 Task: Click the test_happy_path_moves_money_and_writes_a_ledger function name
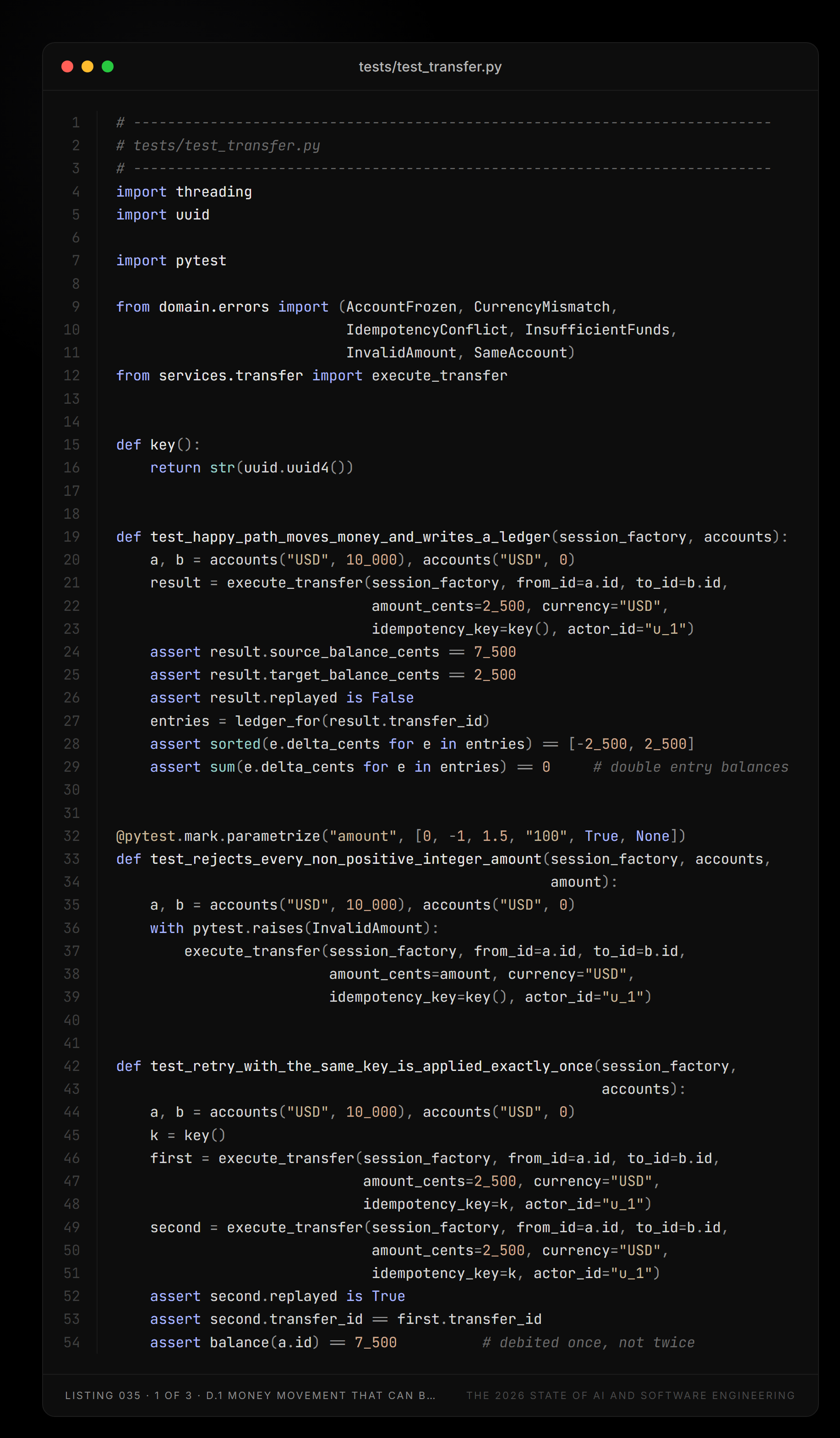coord(350,537)
